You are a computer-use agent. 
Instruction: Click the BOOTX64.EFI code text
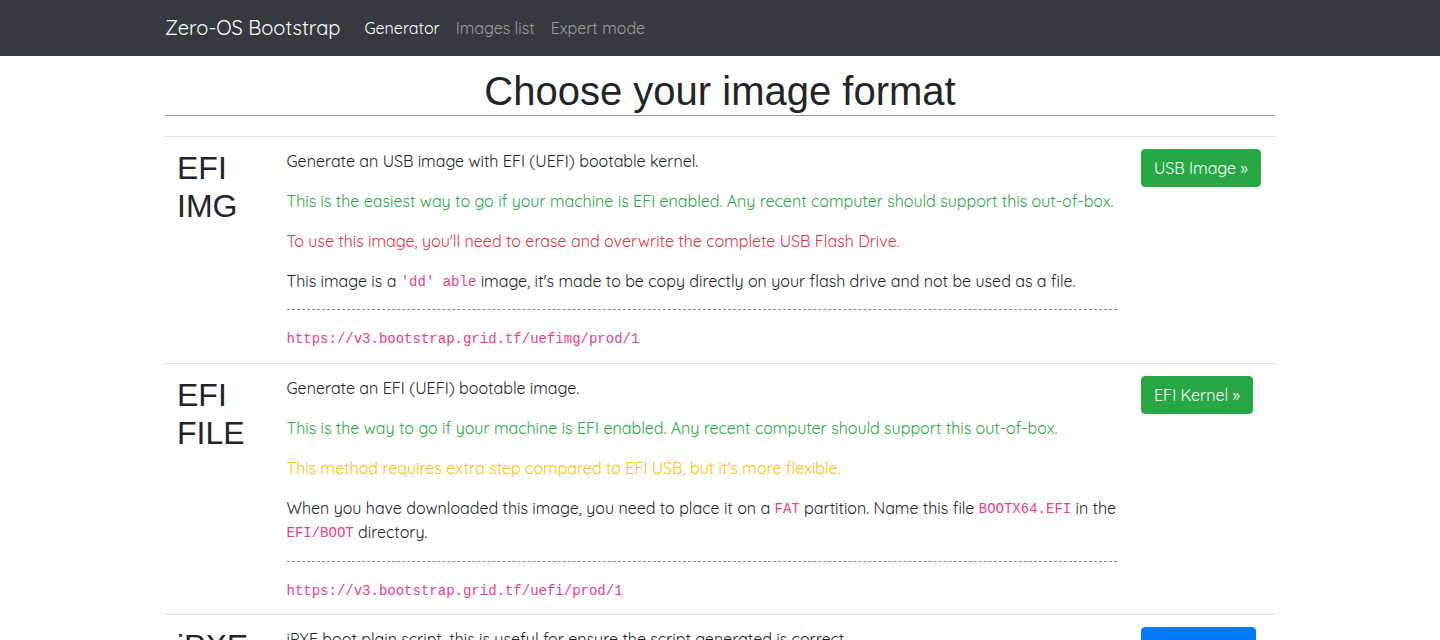[x=1024, y=508]
